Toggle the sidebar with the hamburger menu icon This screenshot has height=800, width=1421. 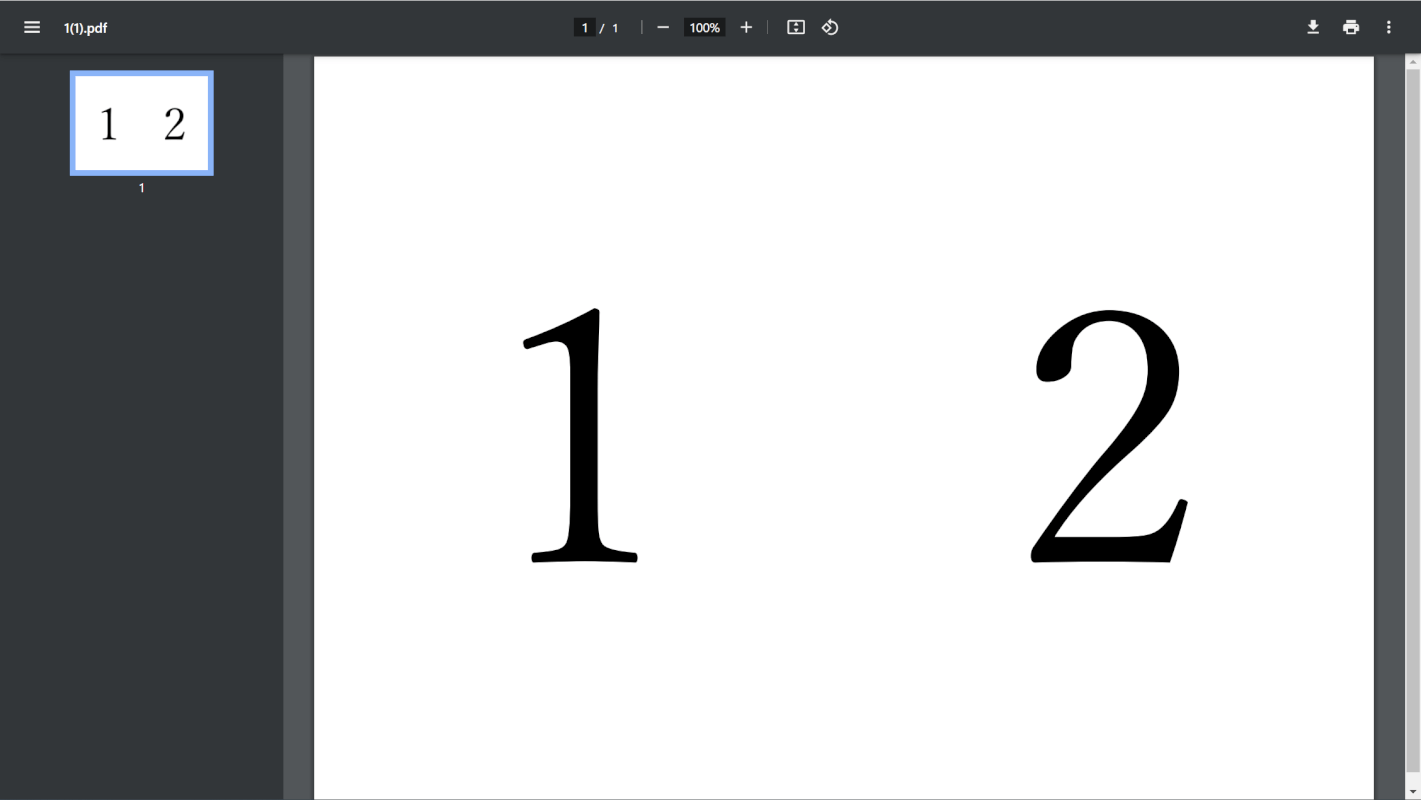pos(32,28)
